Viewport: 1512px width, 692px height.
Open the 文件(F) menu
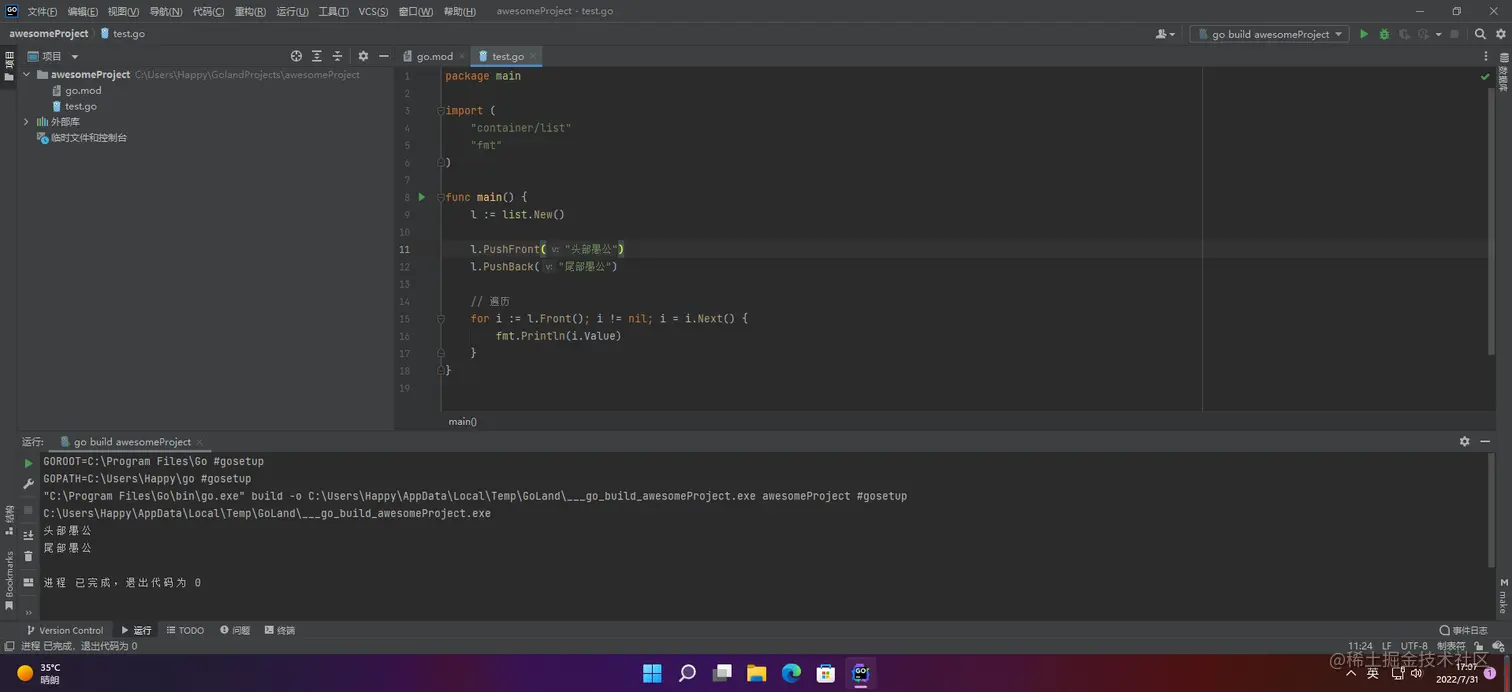[x=42, y=11]
